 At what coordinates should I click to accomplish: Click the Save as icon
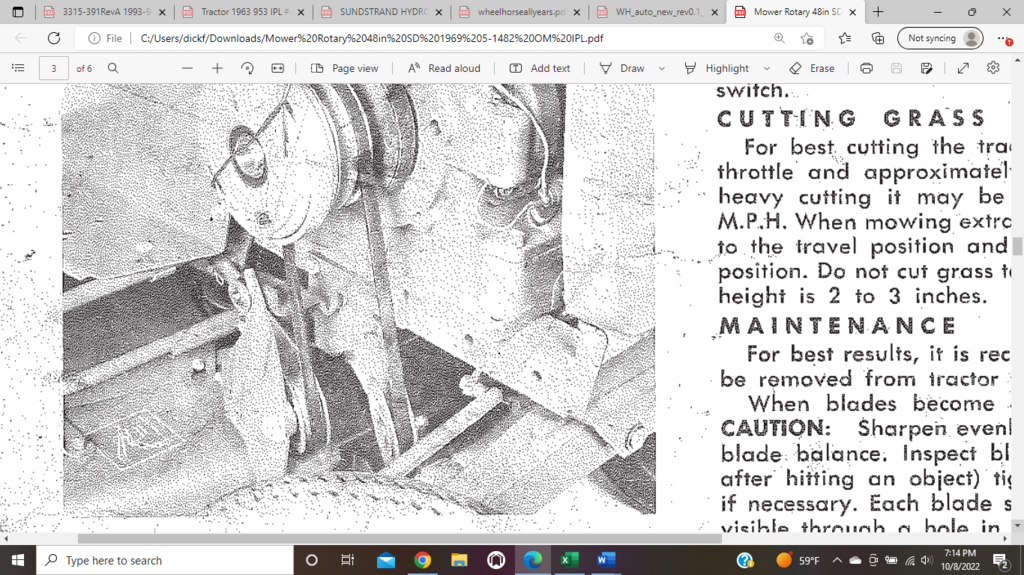[x=927, y=68]
